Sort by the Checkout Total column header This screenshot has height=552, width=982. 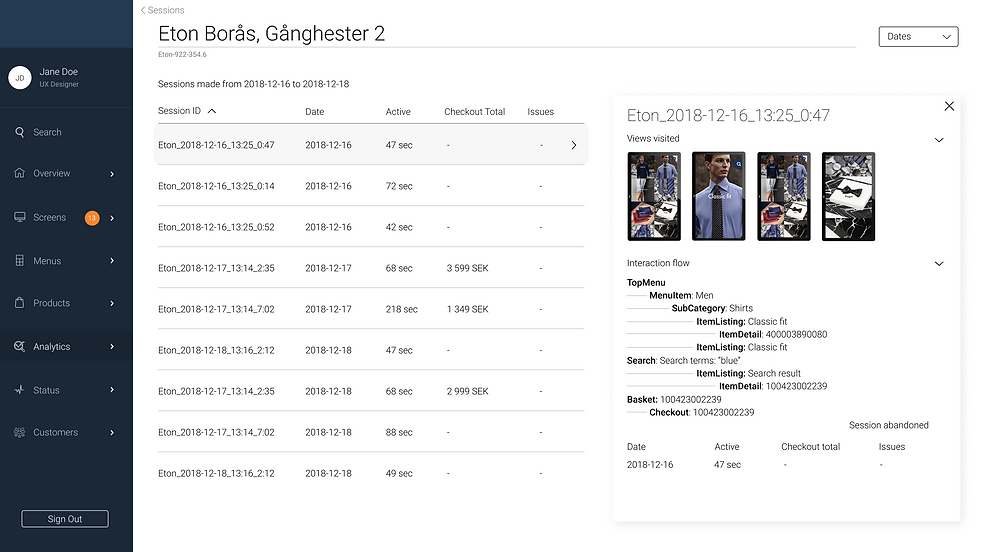point(475,112)
